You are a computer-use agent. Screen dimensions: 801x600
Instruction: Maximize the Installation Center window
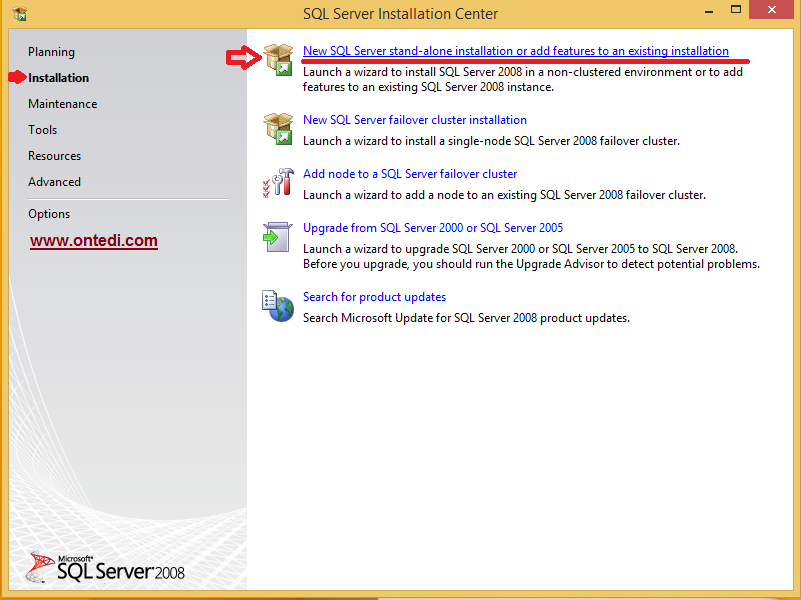736,10
